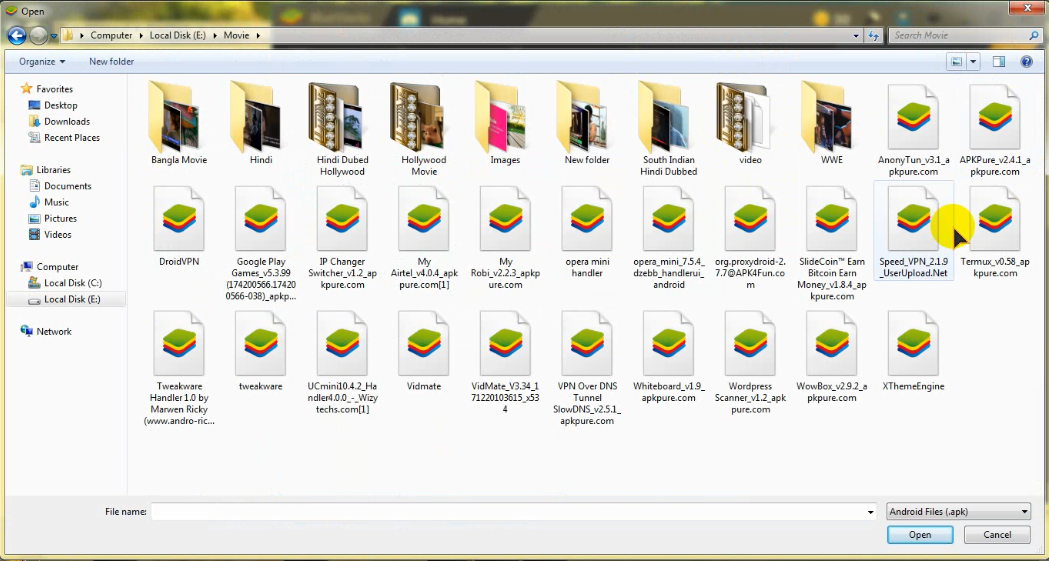Go back with the Back arrow button
1049x561 pixels.
click(17, 35)
